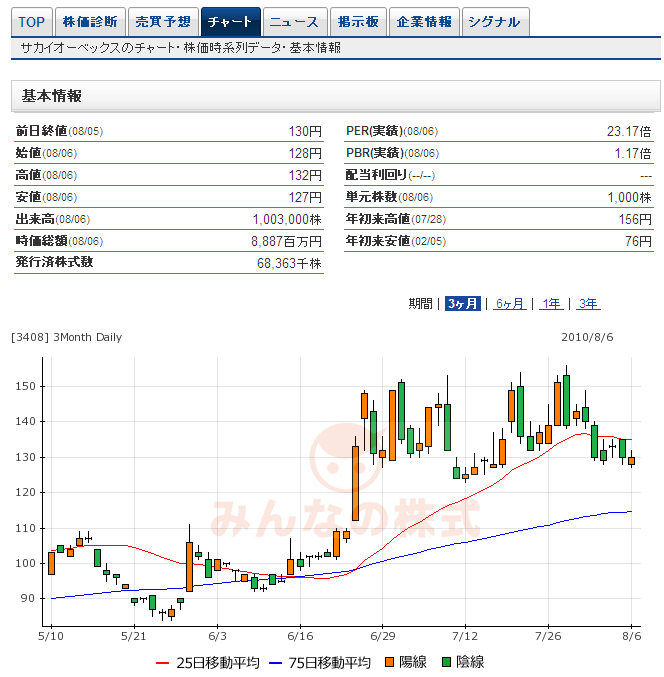Change chart period to 1年

pyautogui.click(x=551, y=304)
